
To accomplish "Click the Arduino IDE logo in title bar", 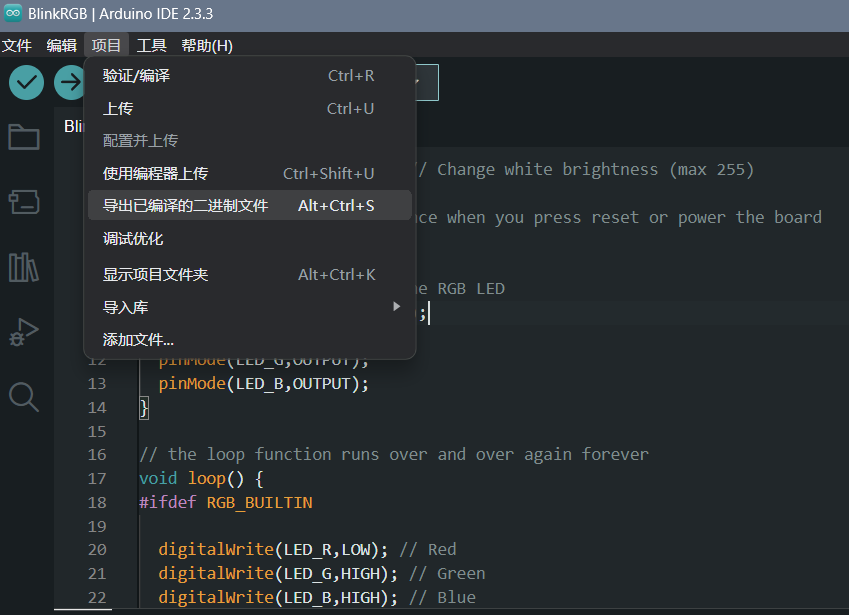I will coord(12,14).
